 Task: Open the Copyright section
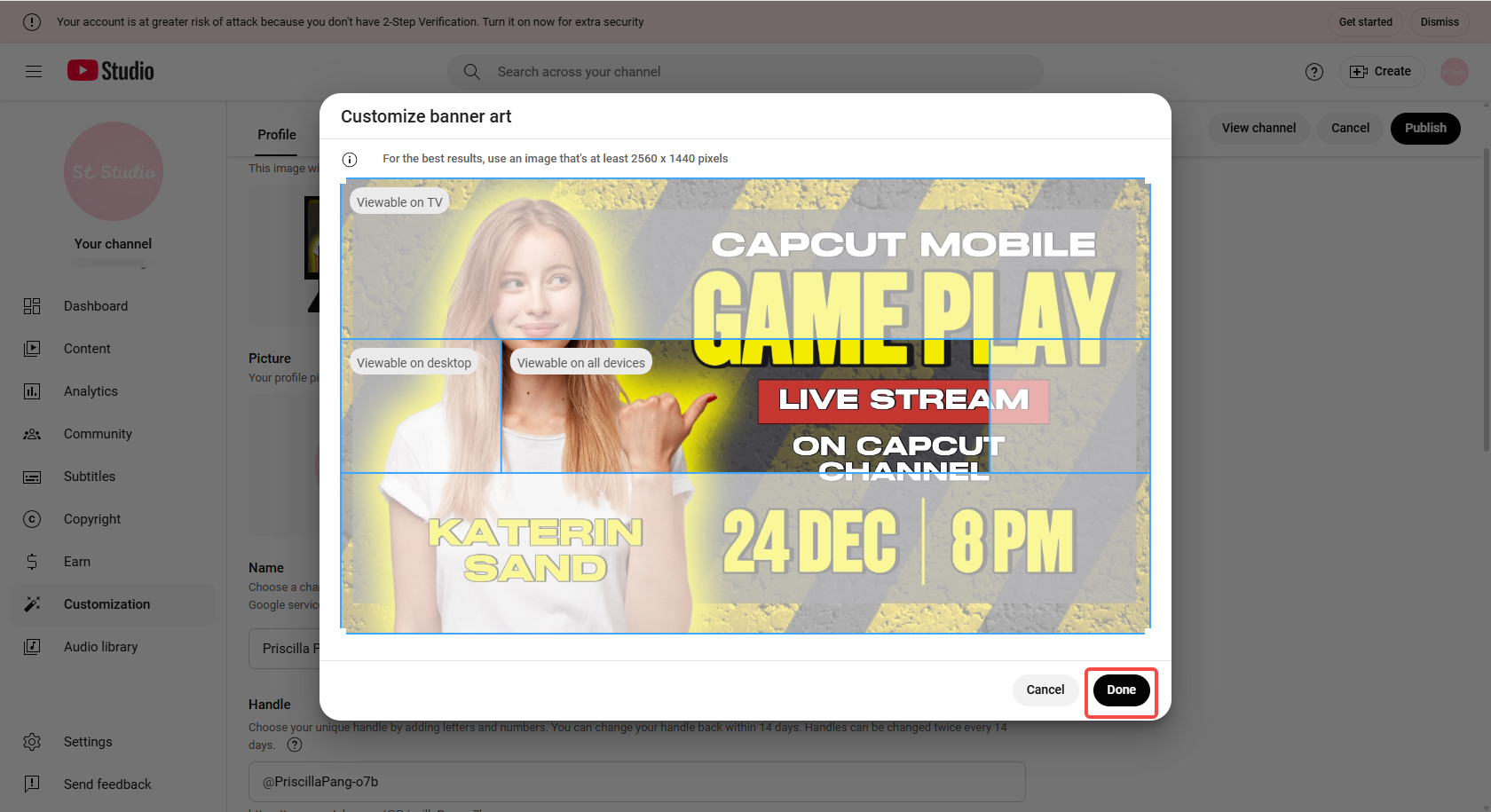click(114, 519)
